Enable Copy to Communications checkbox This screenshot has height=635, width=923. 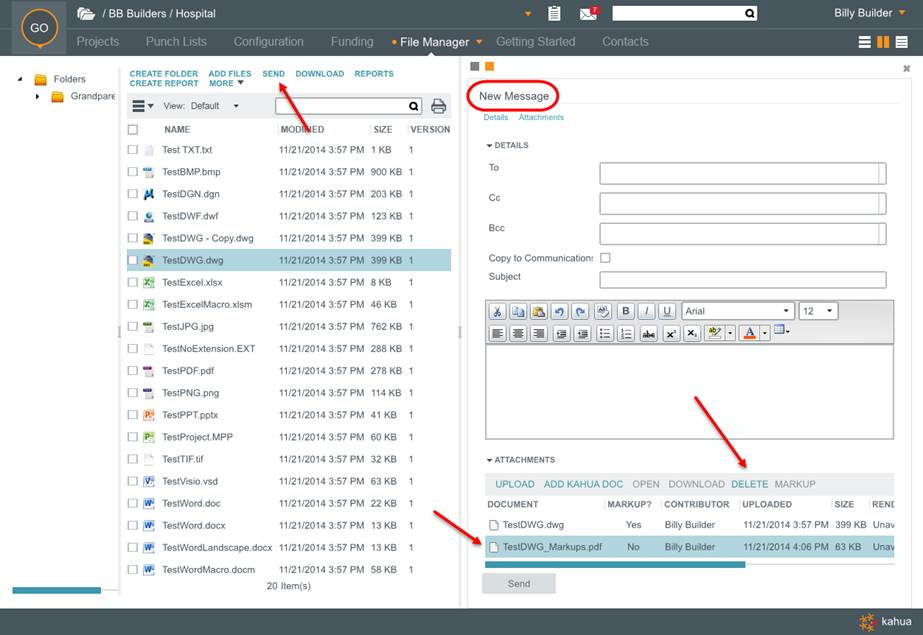point(605,258)
